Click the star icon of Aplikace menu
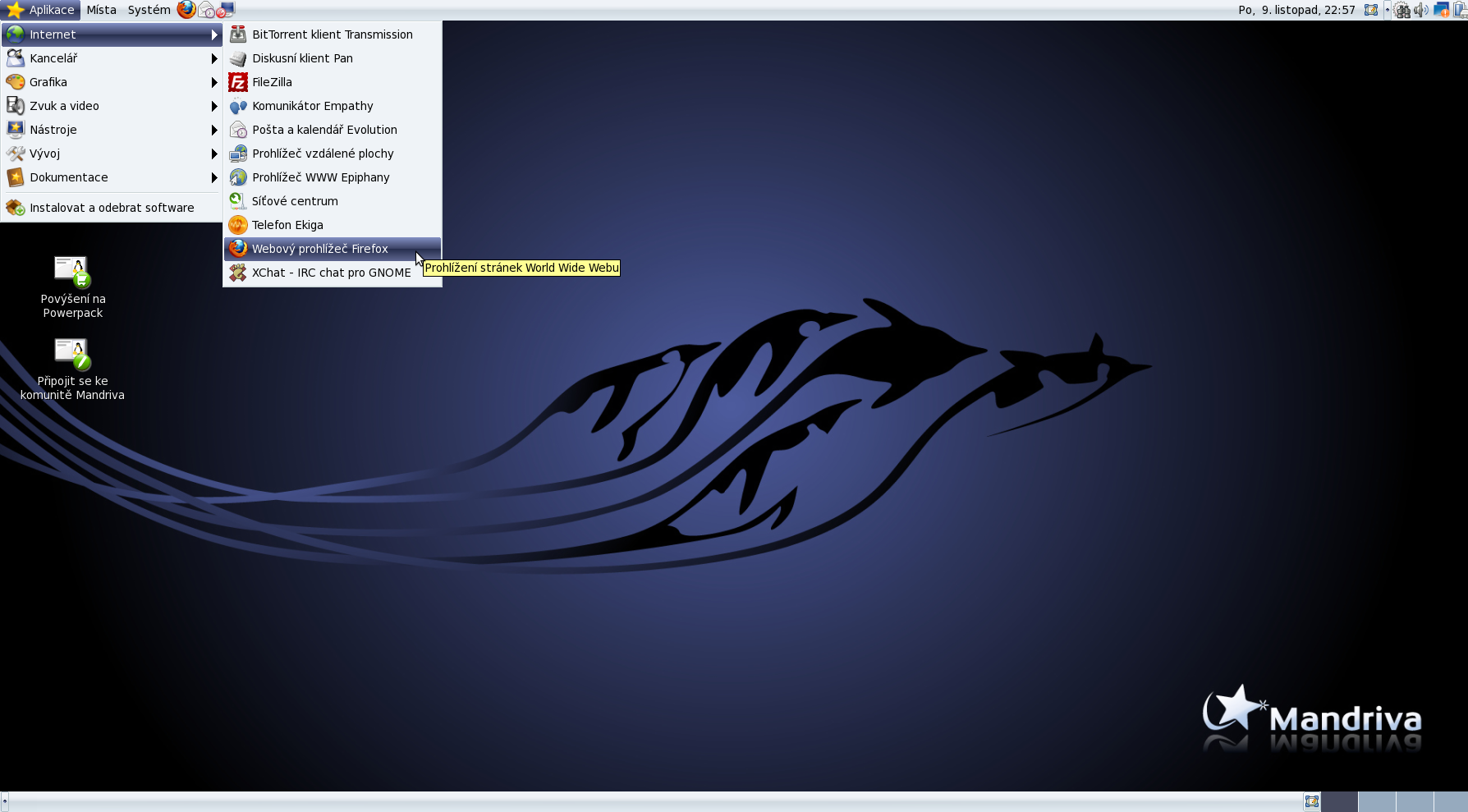Image resolution: width=1468 pixels, height=812 pixels. [x=15, y=10]
